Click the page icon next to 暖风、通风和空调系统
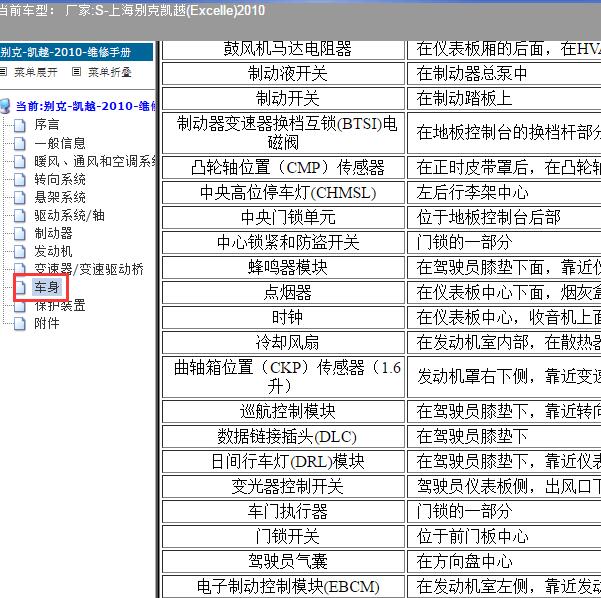 click(20, 161)
